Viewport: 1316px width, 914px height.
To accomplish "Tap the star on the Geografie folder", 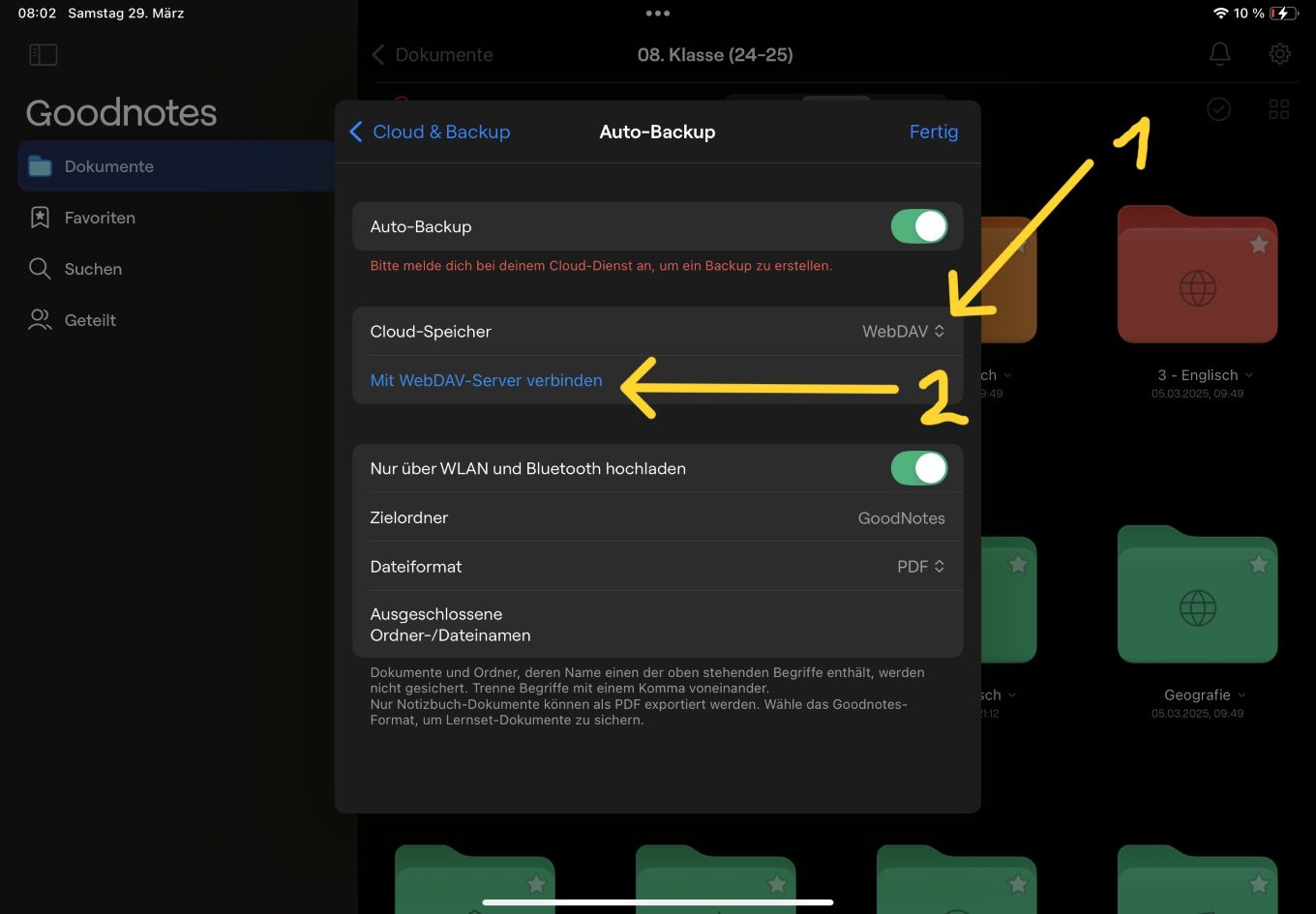I will pos(1259,564).
